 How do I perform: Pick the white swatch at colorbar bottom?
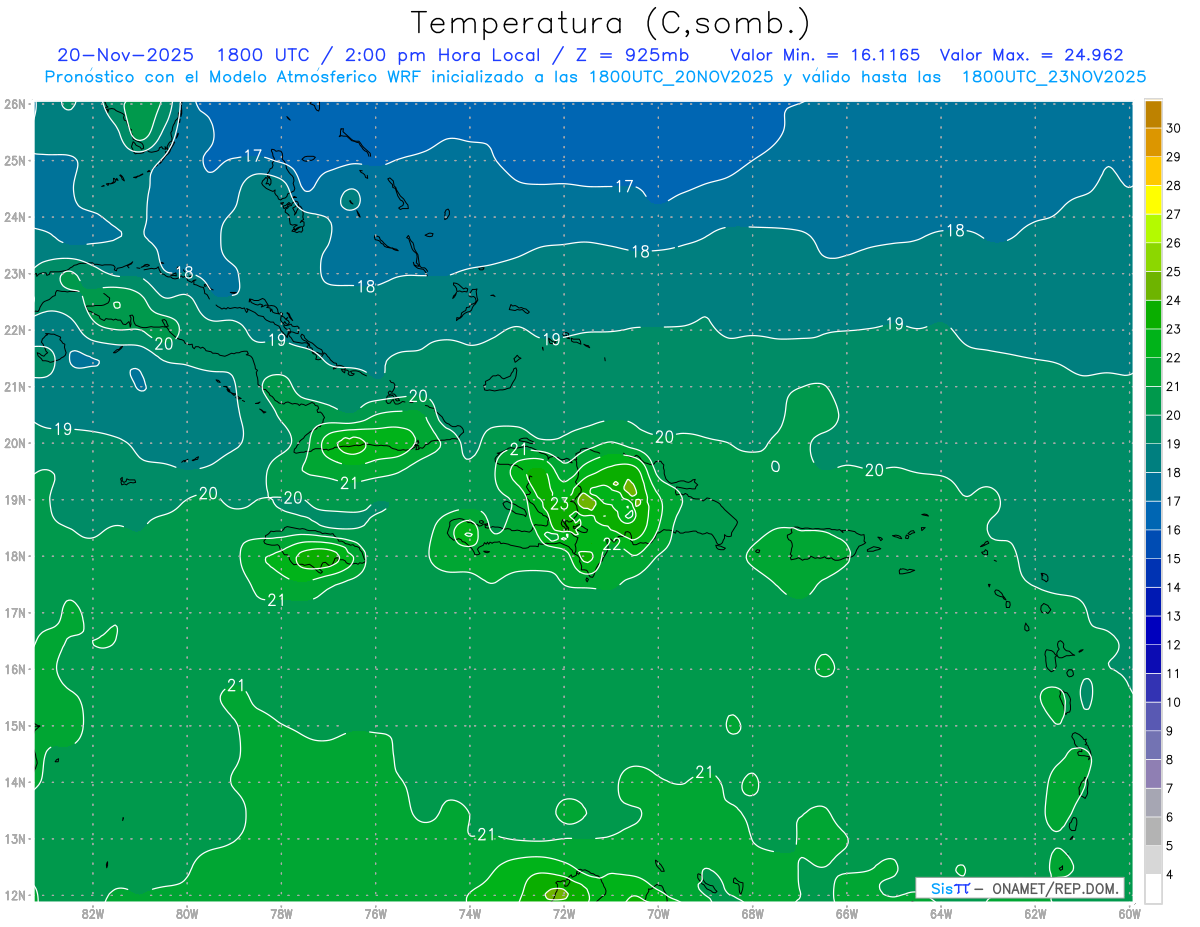pyautogui.click(x=1153, y=888)
